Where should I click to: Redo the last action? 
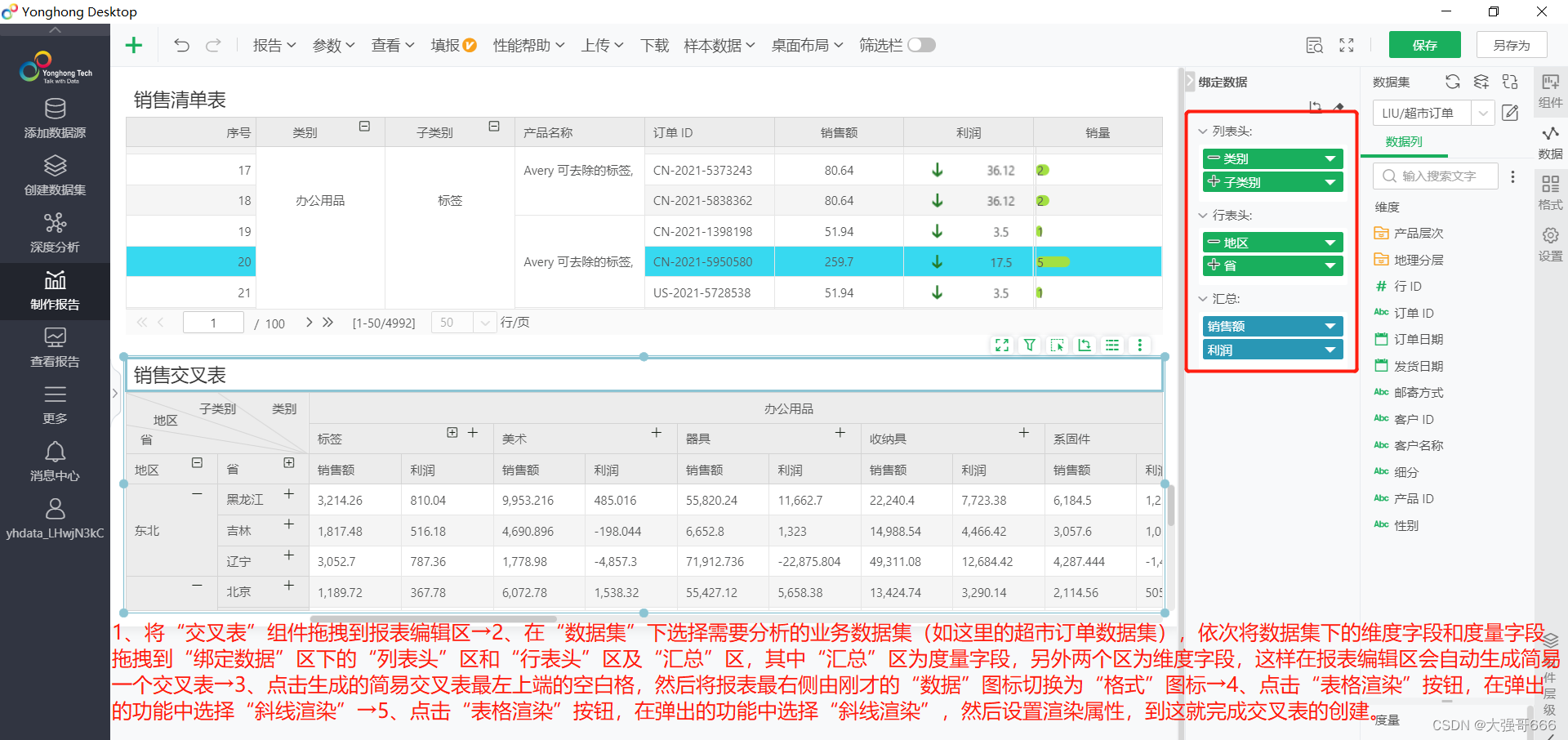[213, 45]
